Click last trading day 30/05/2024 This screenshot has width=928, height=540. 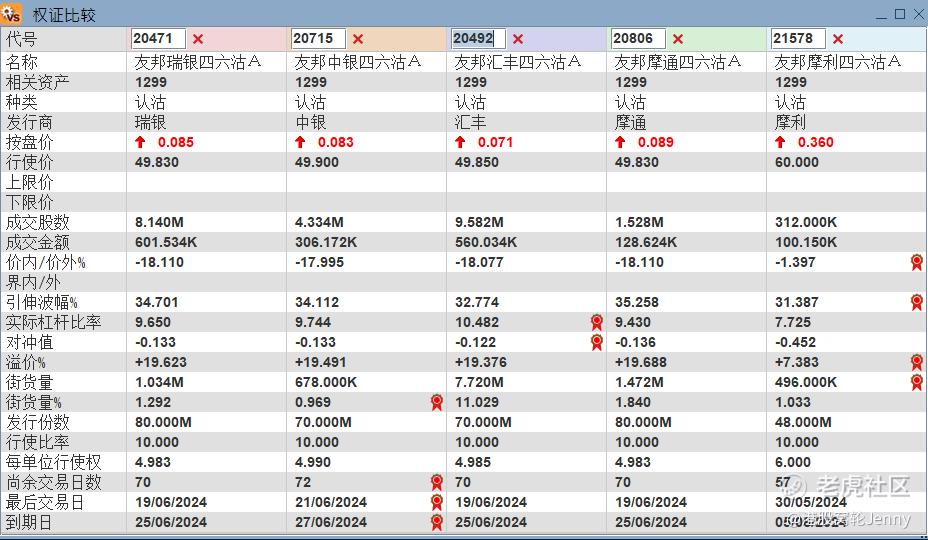pos(811,503)
